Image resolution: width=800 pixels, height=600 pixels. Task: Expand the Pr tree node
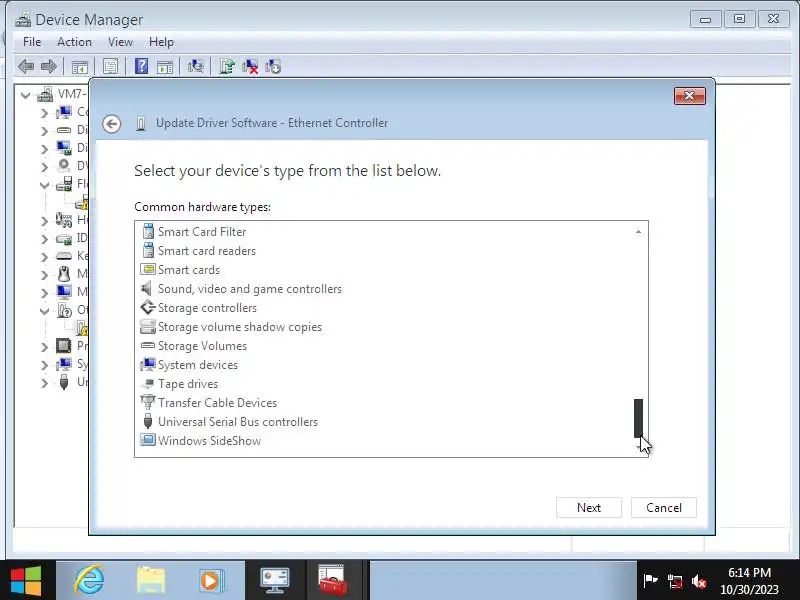point(44,347)
